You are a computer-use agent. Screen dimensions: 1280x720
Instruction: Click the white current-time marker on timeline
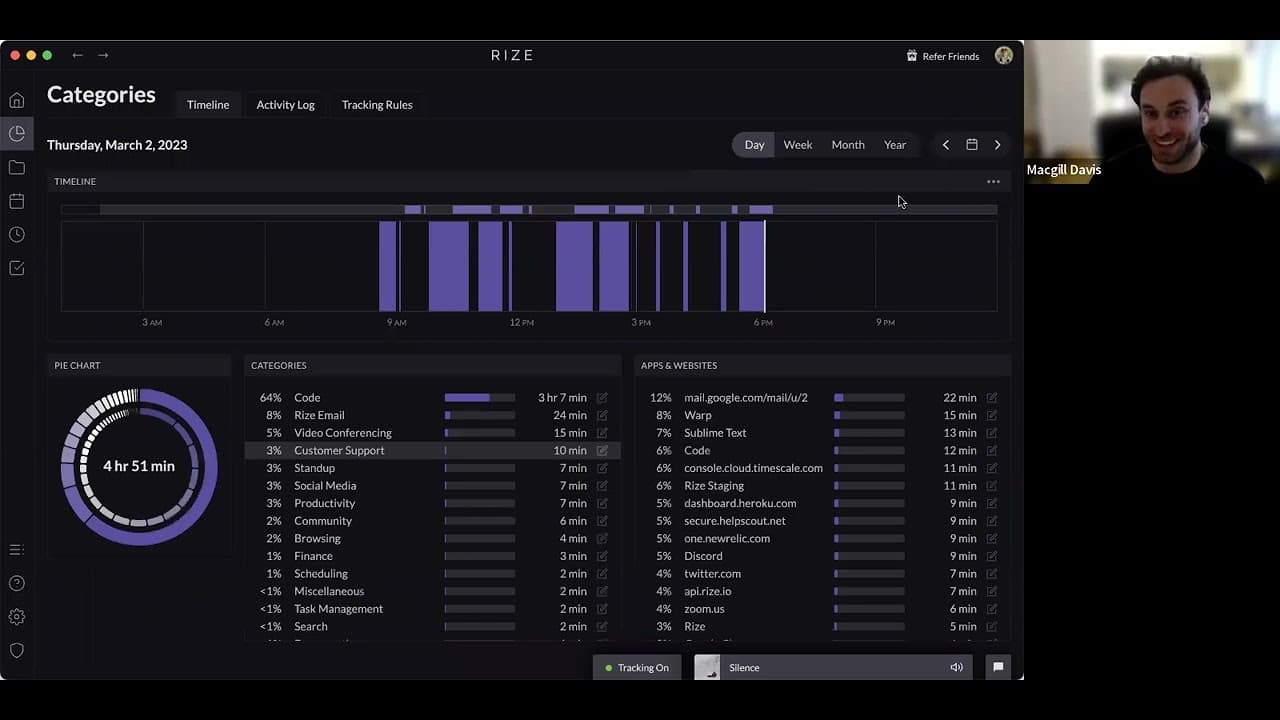click(x=765, y=266)
